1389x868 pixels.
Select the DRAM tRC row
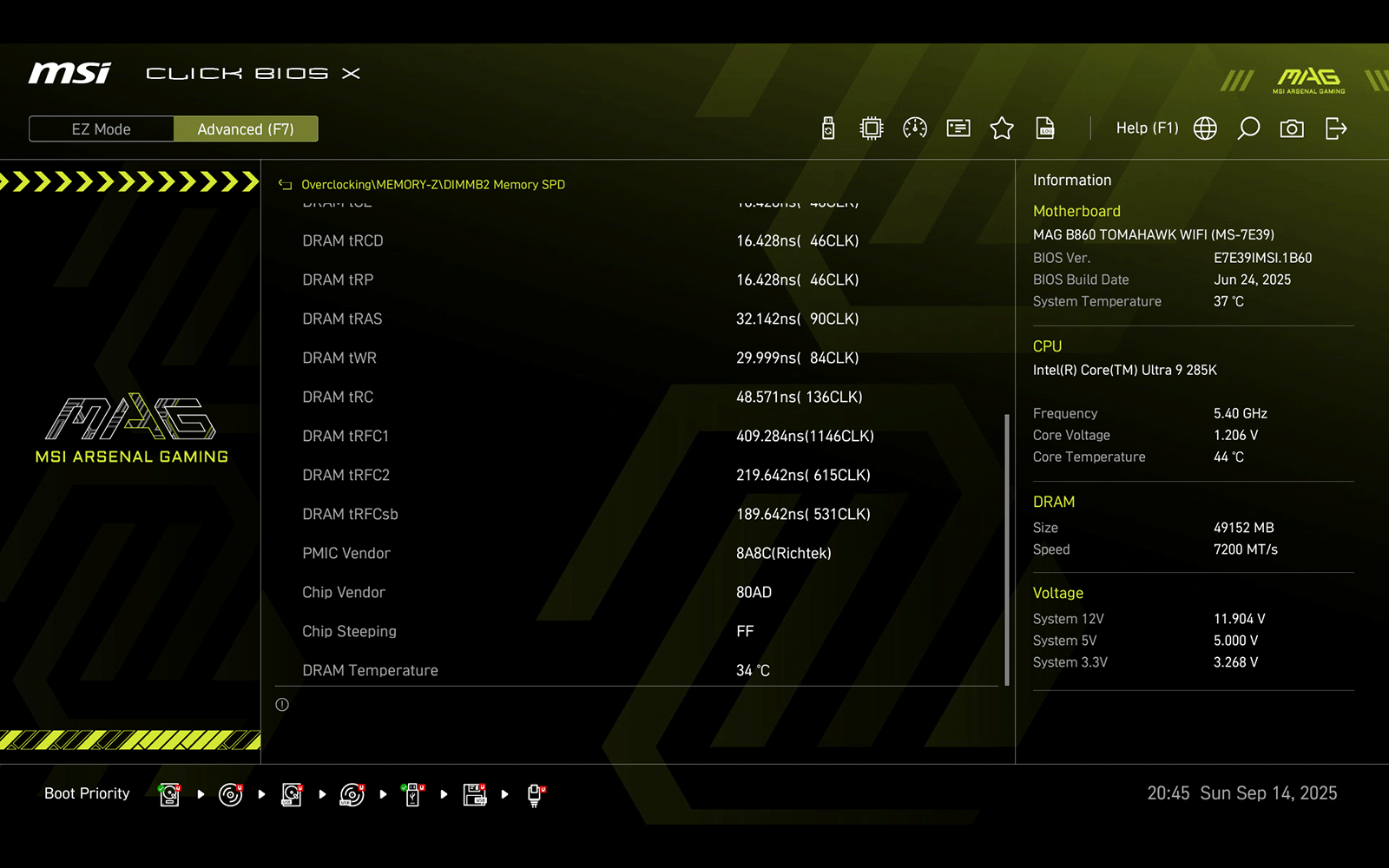(x=638, y=397)
